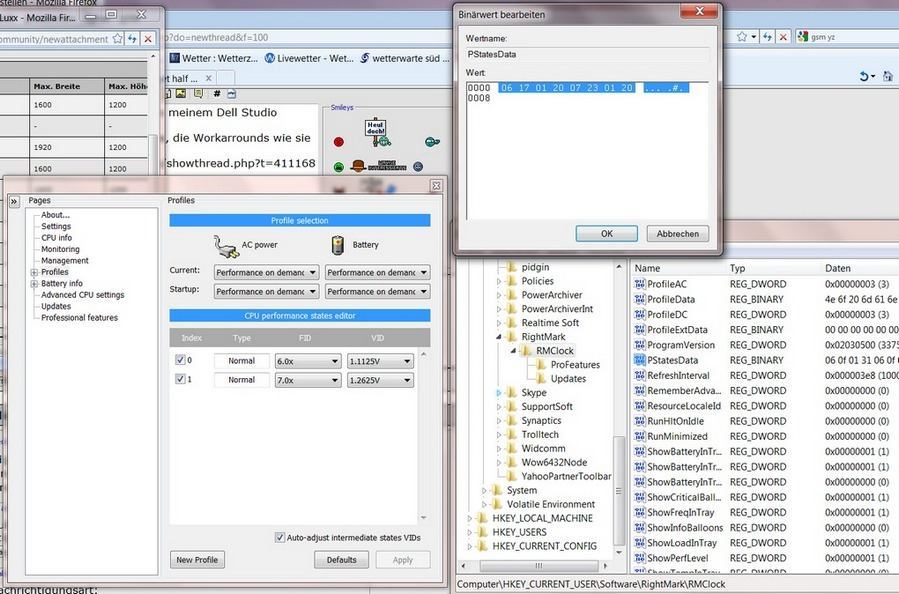Open the CPU info page
Viewport: 899px width, 594px height.
click(x=56, y=238)
